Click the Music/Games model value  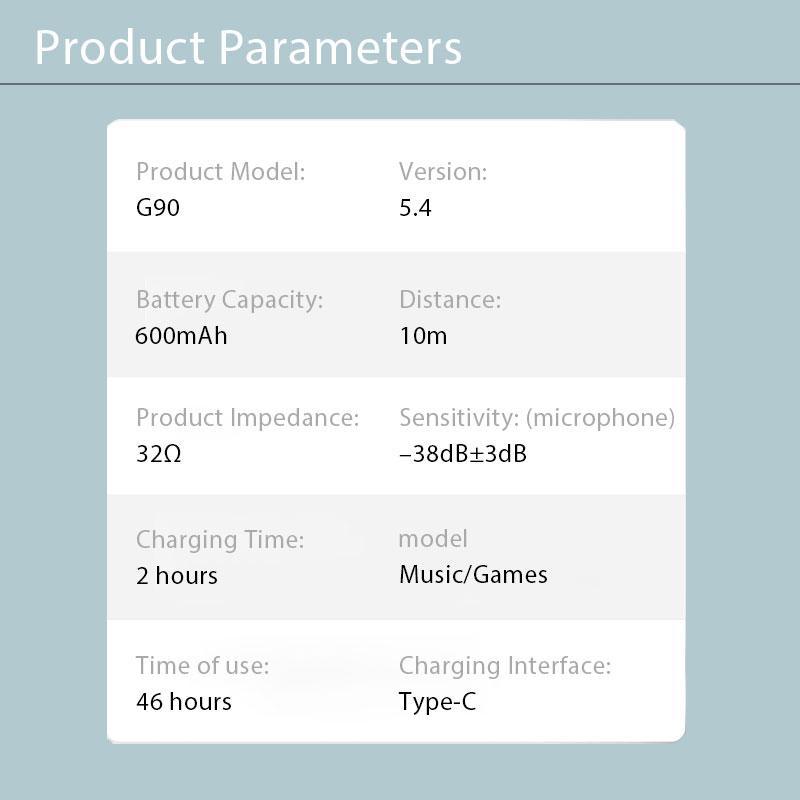click(x=473, y=574)
